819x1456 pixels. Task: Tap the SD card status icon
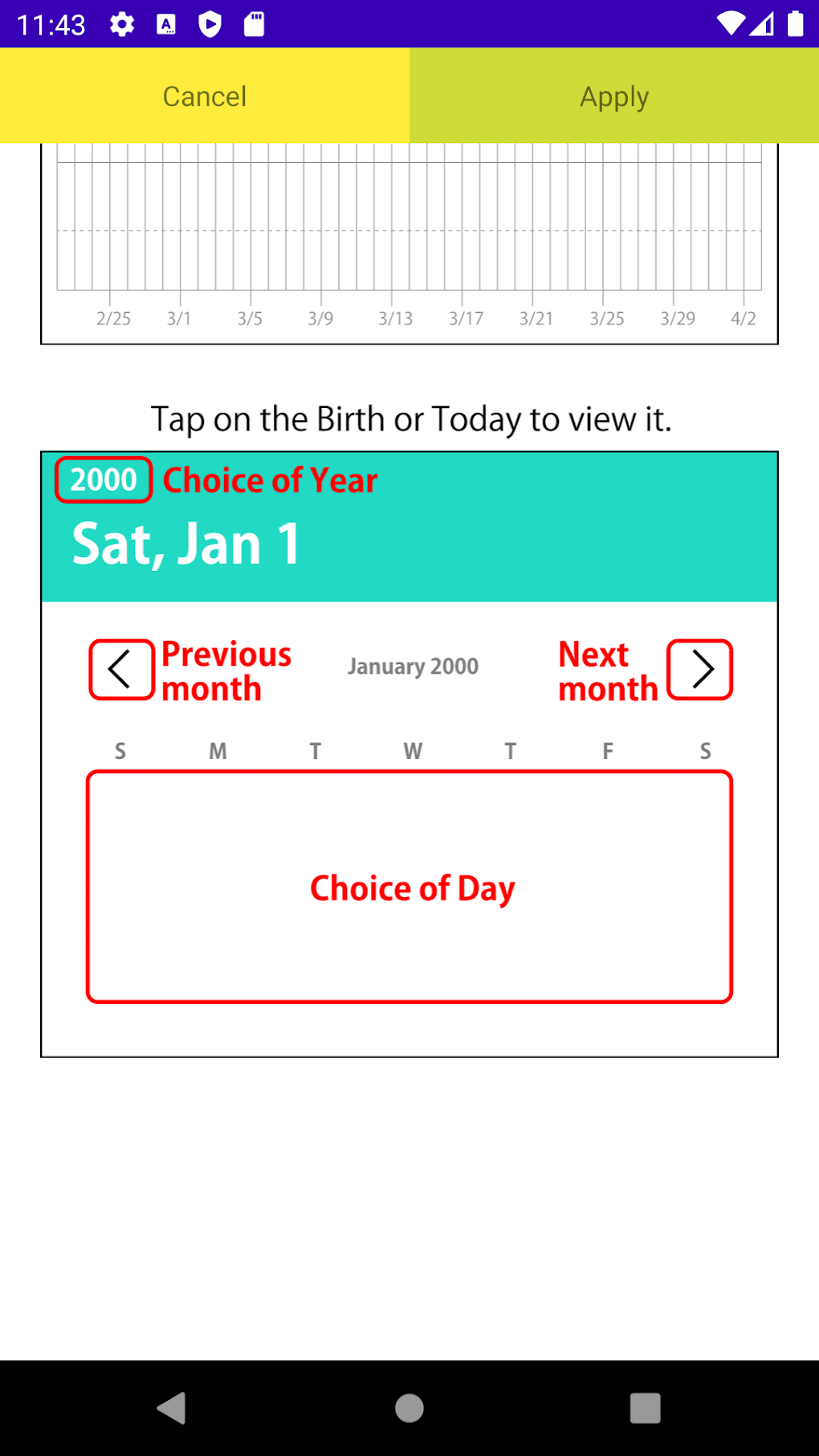tap(254, 24)
